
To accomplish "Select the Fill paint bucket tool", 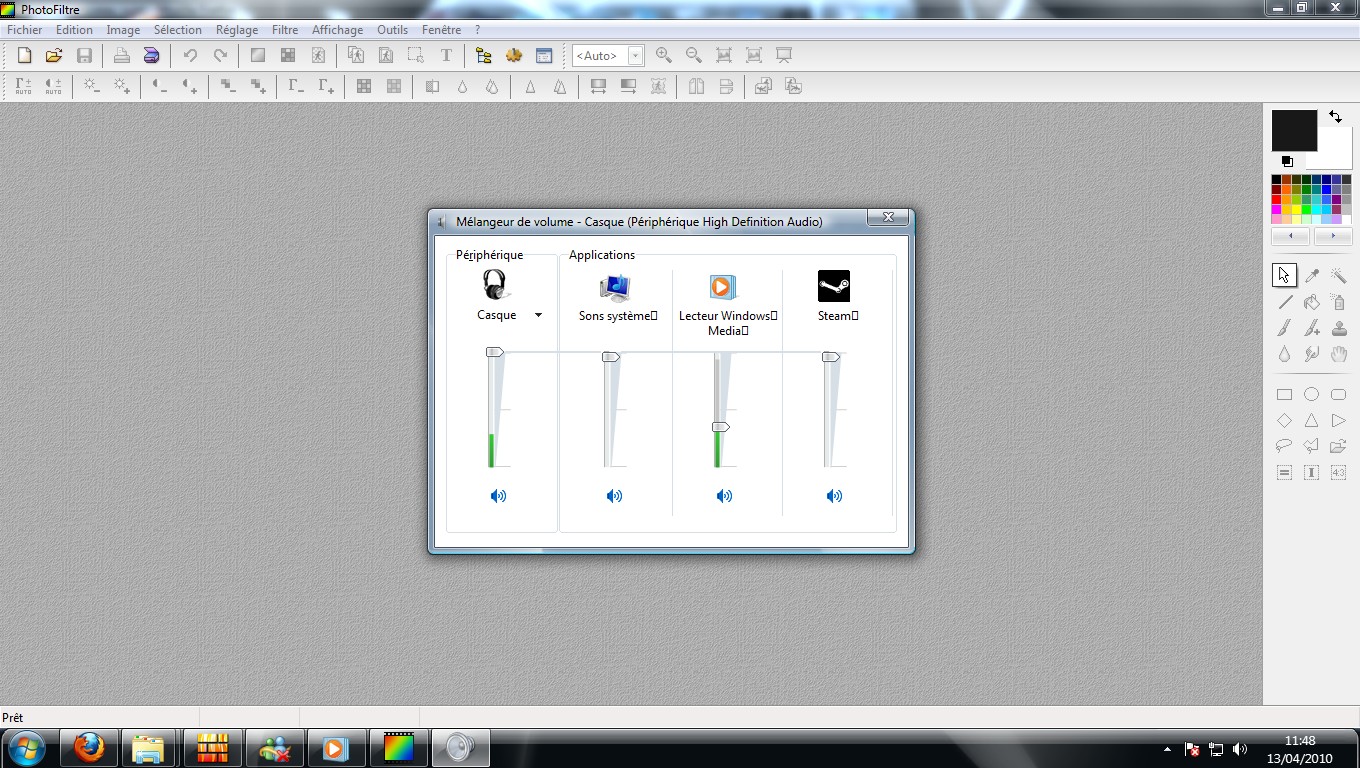I will click(1312, 301).
